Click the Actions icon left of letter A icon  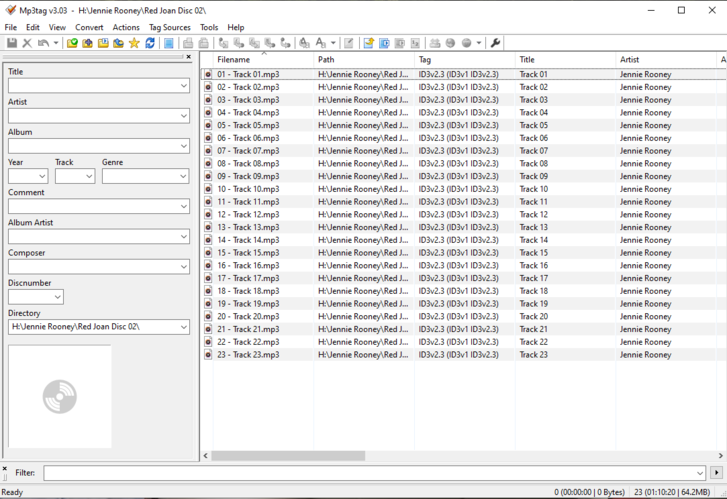coord(304,43)
